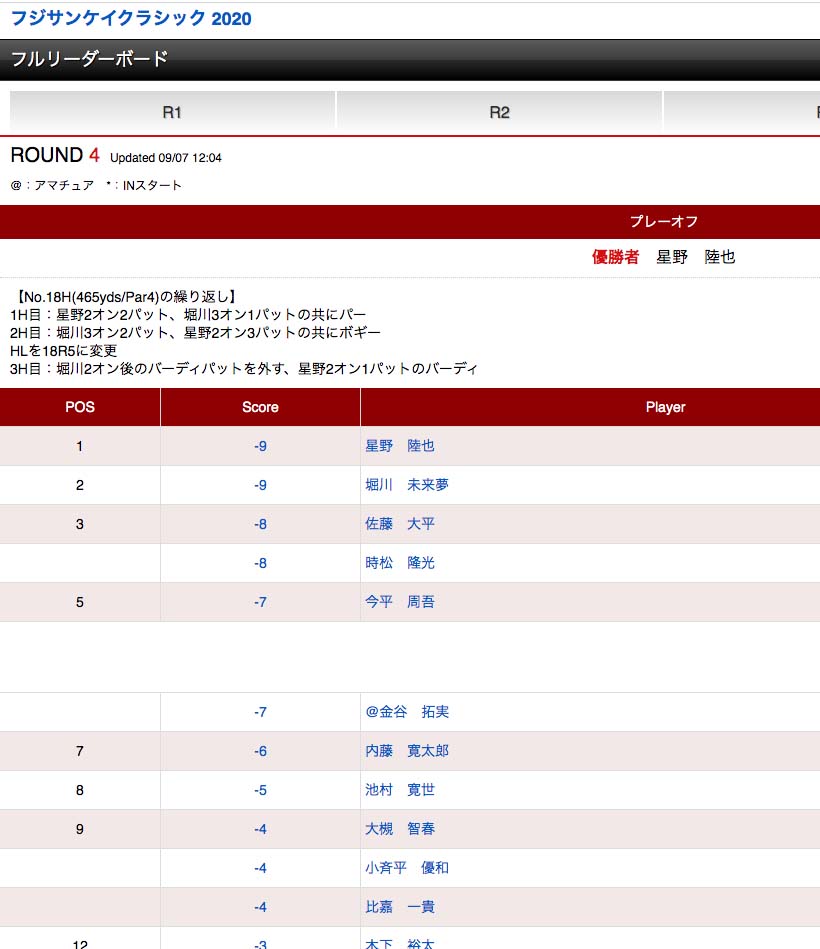
Task: Open amateur player 金谷 拓実 link
Action: (407, 712)
